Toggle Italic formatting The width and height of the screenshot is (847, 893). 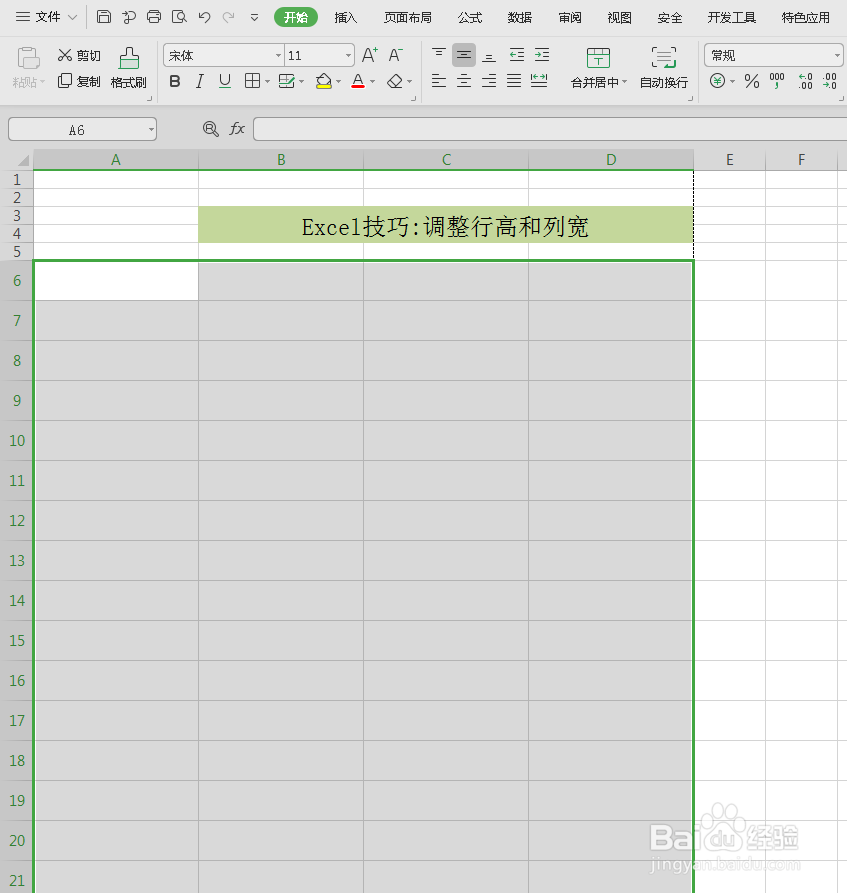click(x=200, y=81)
